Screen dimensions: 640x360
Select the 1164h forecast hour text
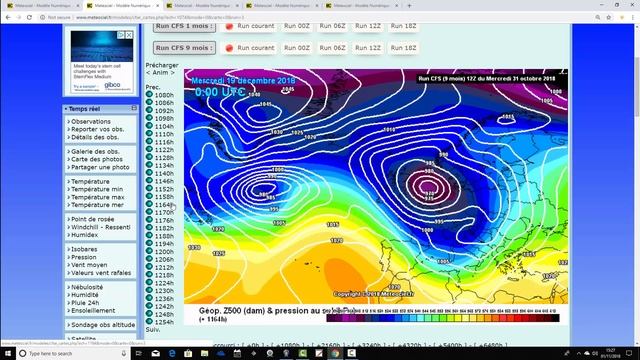coord(164,204)
